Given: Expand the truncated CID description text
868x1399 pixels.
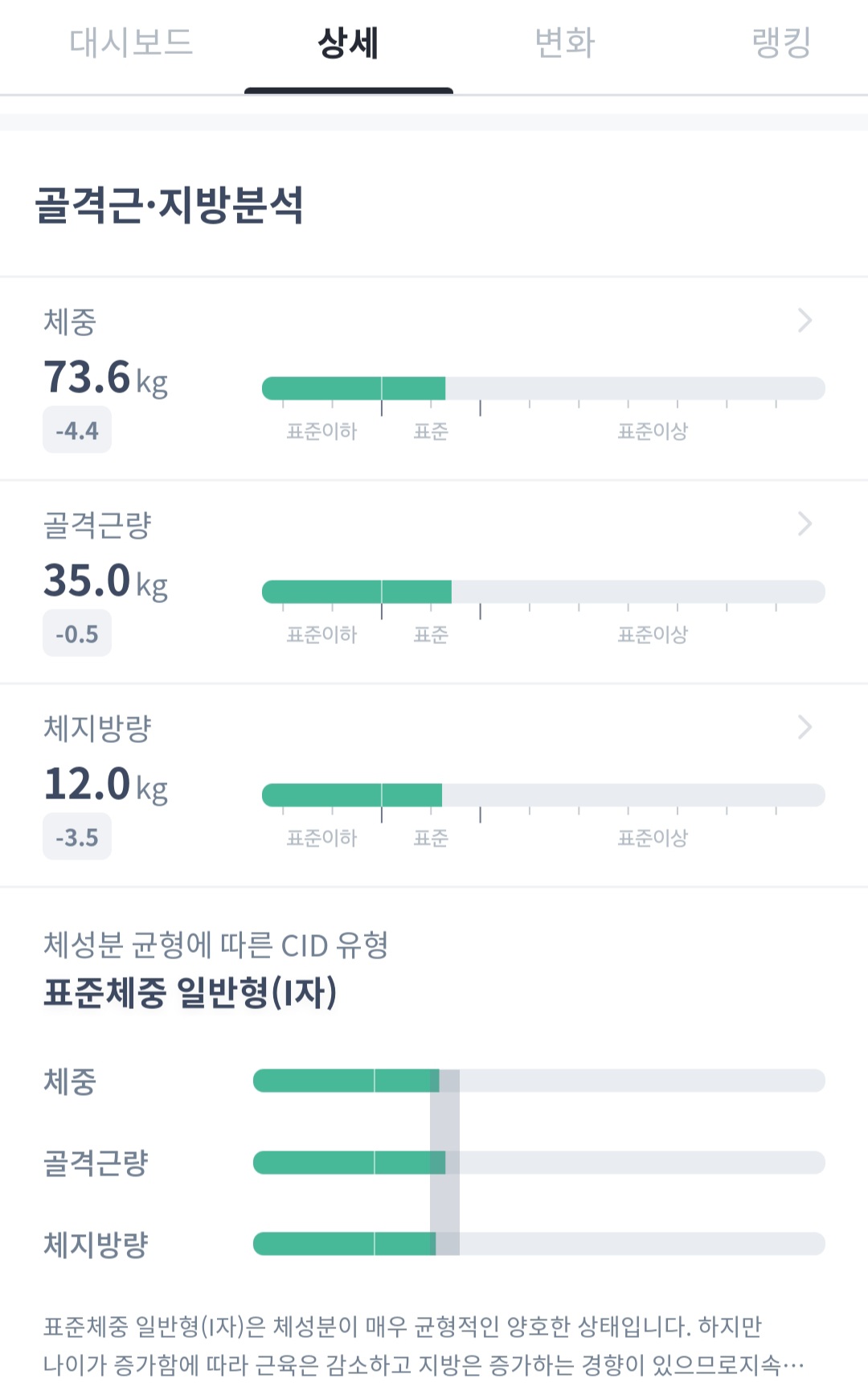Looking at the screenshot, I should 792,1365.
